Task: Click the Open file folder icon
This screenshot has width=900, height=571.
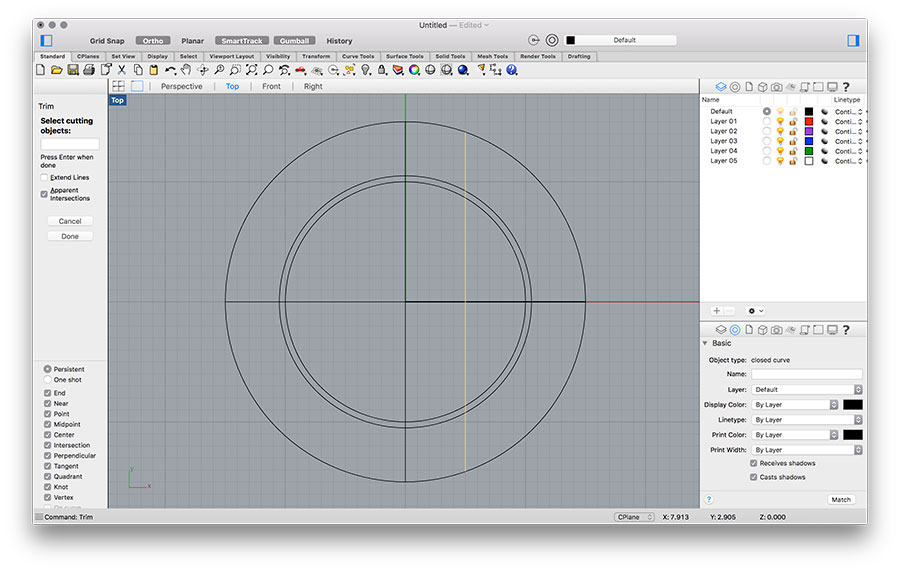Action: [56, 70]
